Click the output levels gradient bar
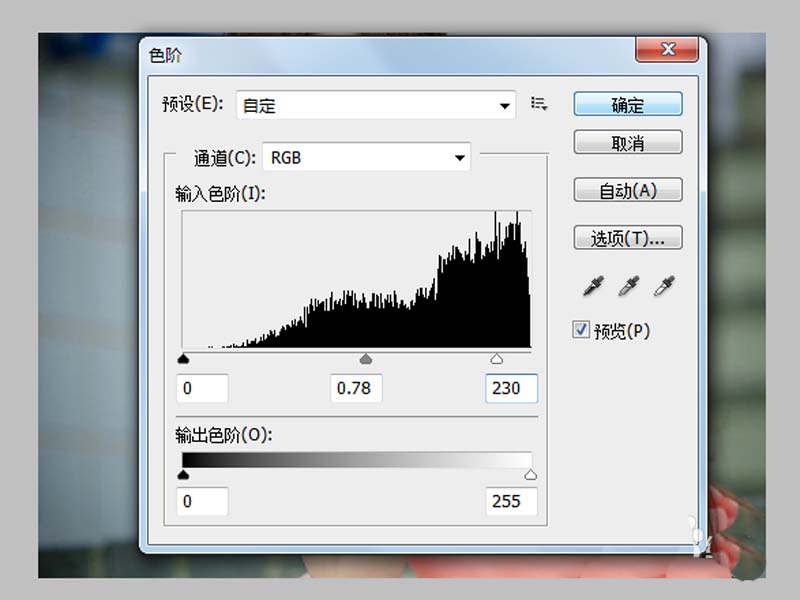Image resolution: width=800 pixels, height=600 pixels. coord(357,461)
